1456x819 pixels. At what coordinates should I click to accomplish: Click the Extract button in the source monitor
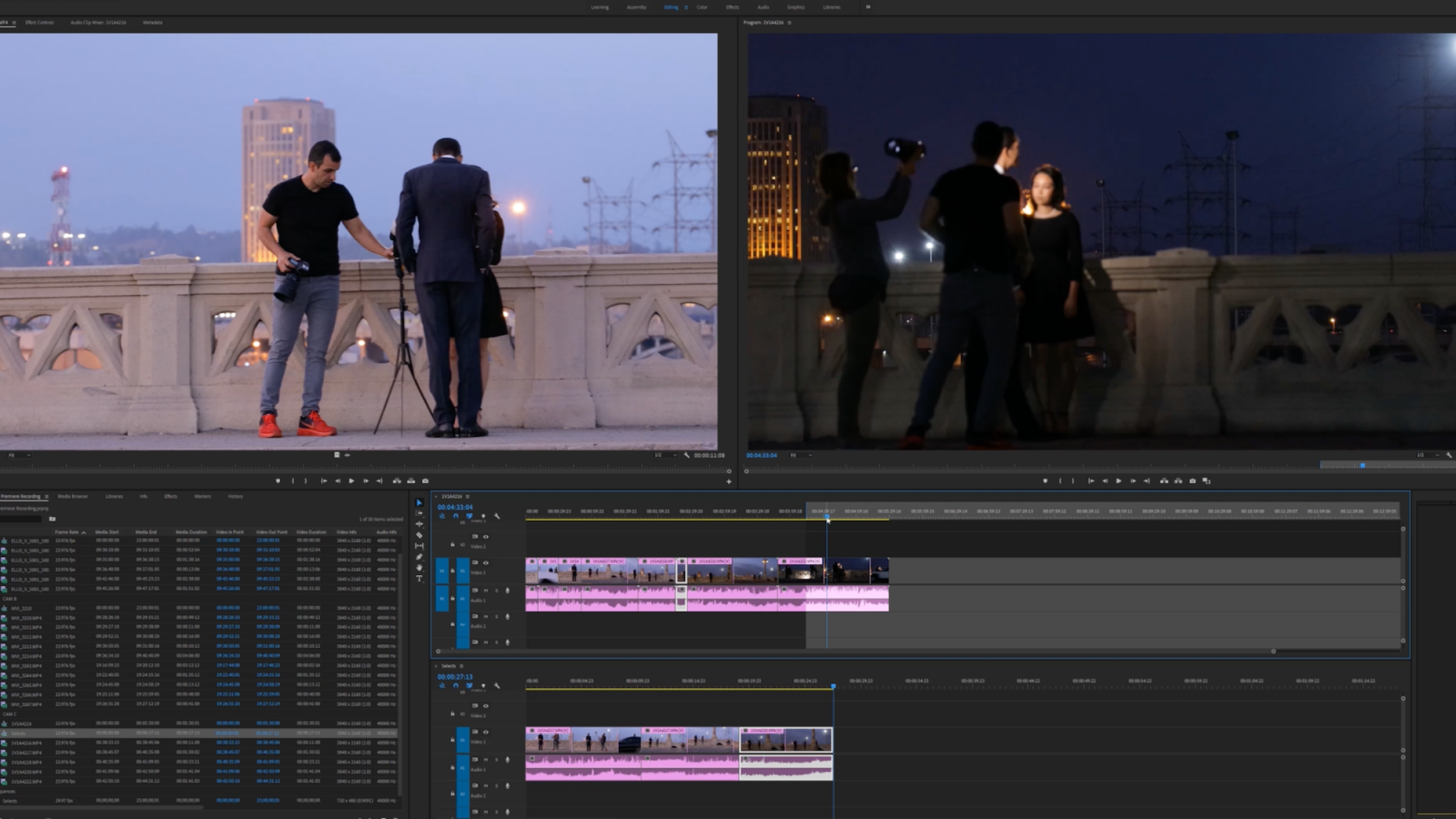tap(410, 481)
